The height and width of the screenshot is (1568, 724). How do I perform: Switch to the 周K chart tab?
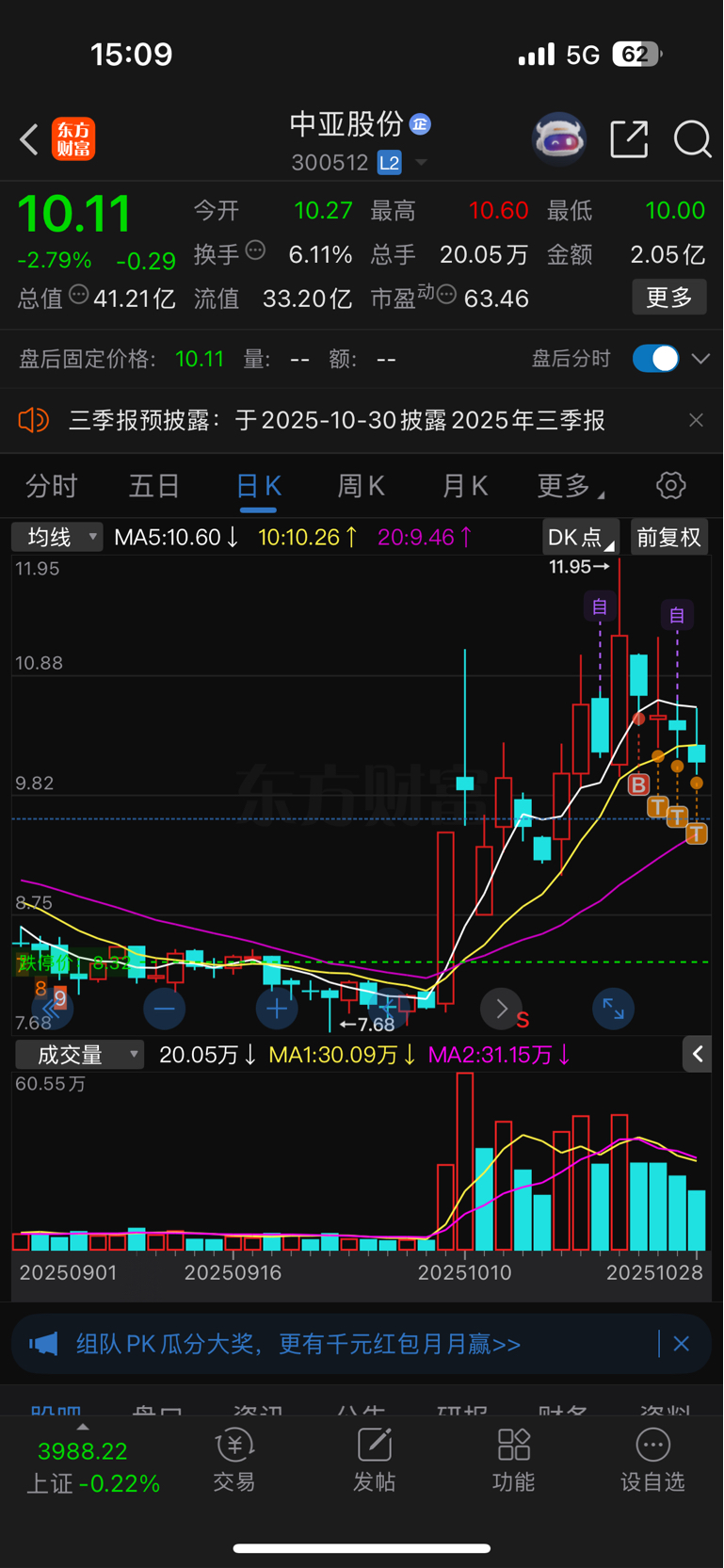tap(362, 486)
